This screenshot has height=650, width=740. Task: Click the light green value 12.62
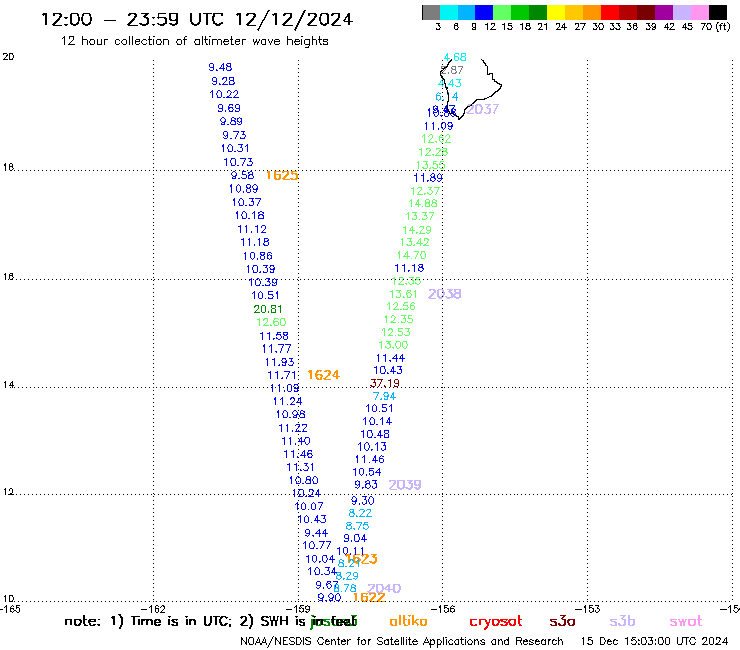(x=436, y=139)
